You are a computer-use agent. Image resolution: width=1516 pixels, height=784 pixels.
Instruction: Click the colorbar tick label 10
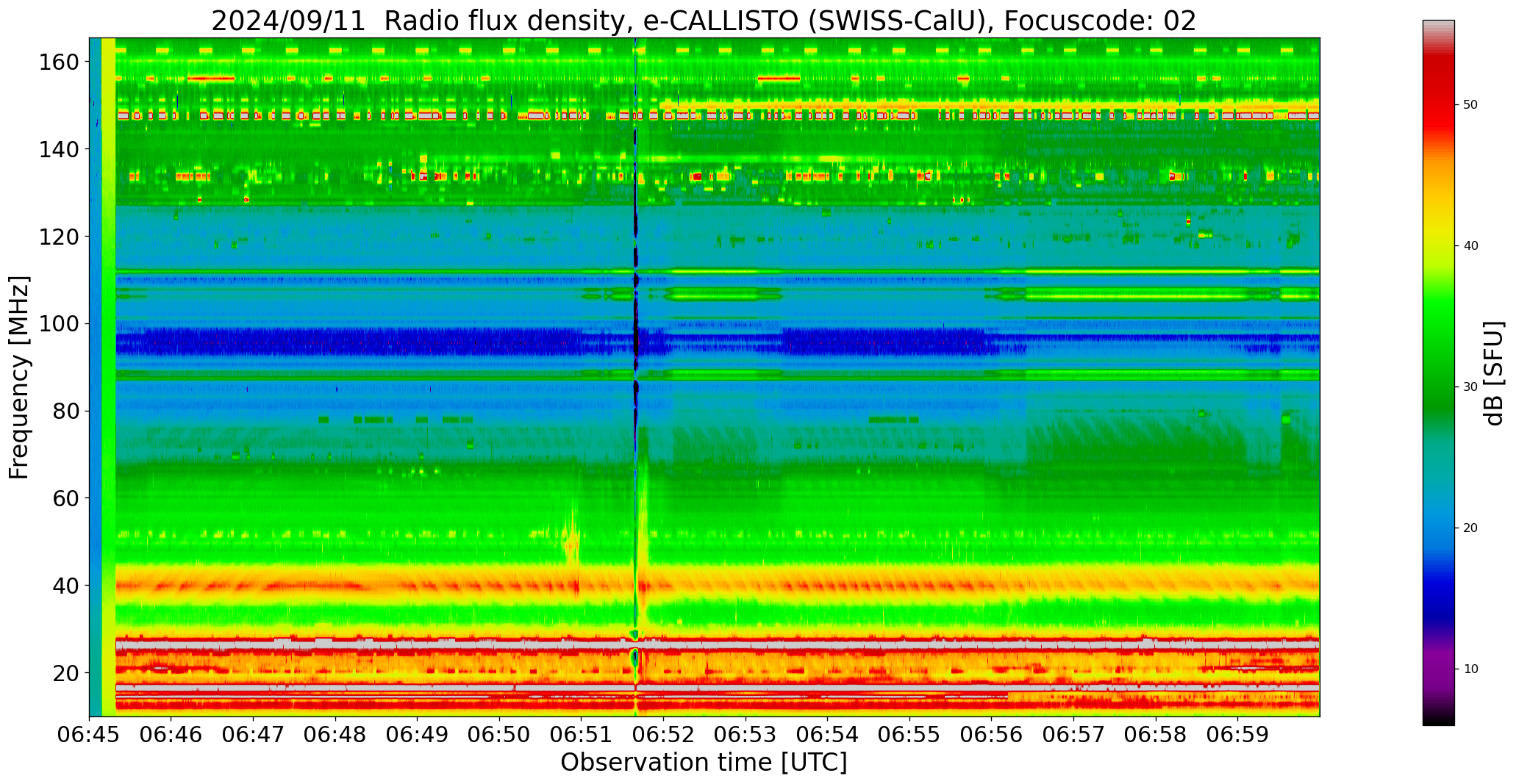coord(1470,669)
